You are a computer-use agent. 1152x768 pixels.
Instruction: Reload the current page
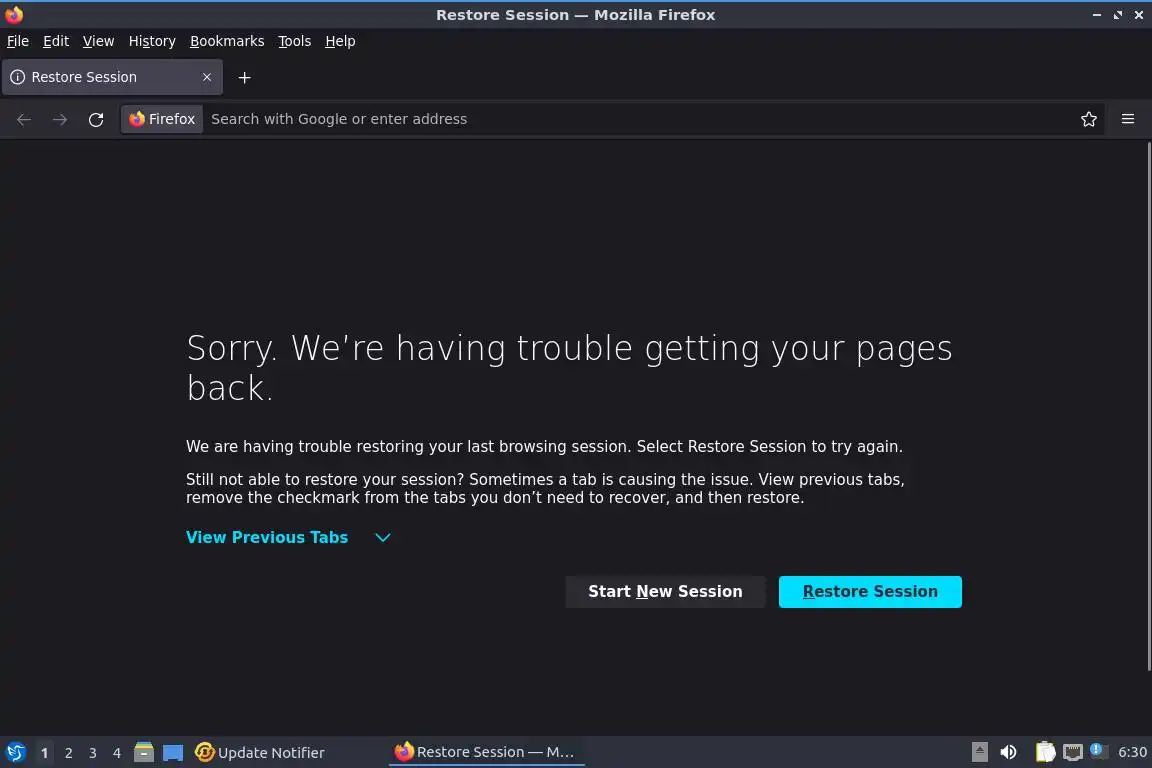(96, 119)
